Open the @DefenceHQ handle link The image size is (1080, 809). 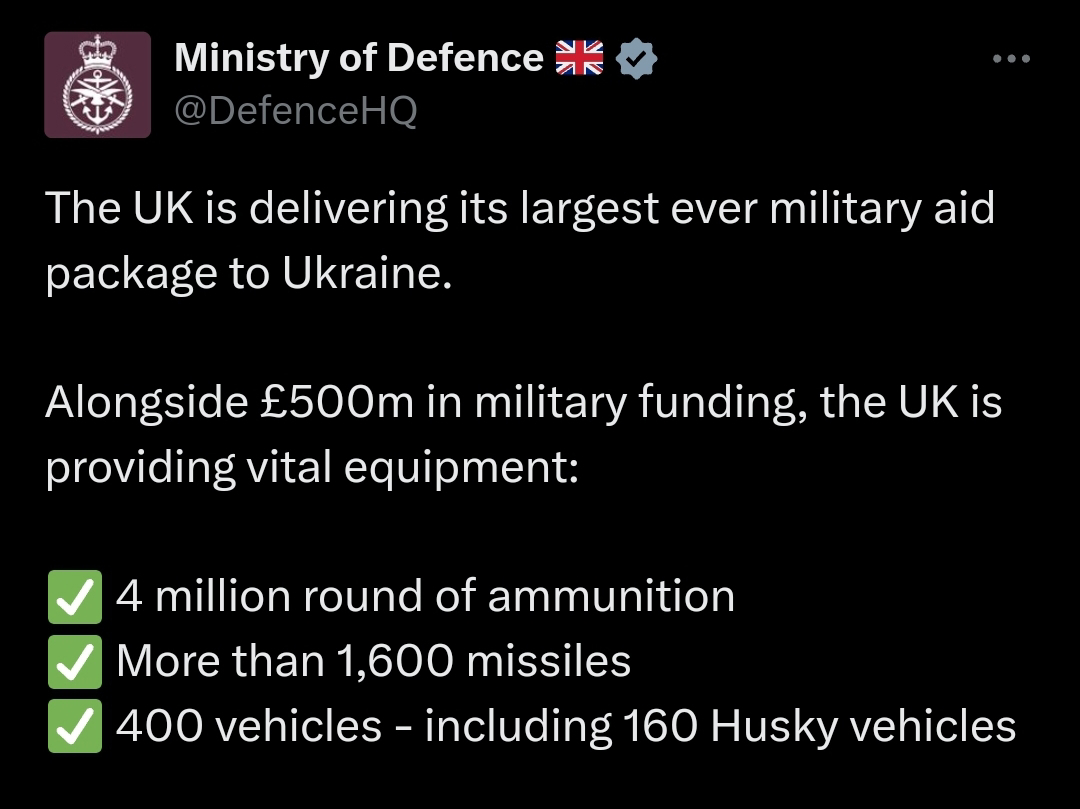(x=295, y=110)
